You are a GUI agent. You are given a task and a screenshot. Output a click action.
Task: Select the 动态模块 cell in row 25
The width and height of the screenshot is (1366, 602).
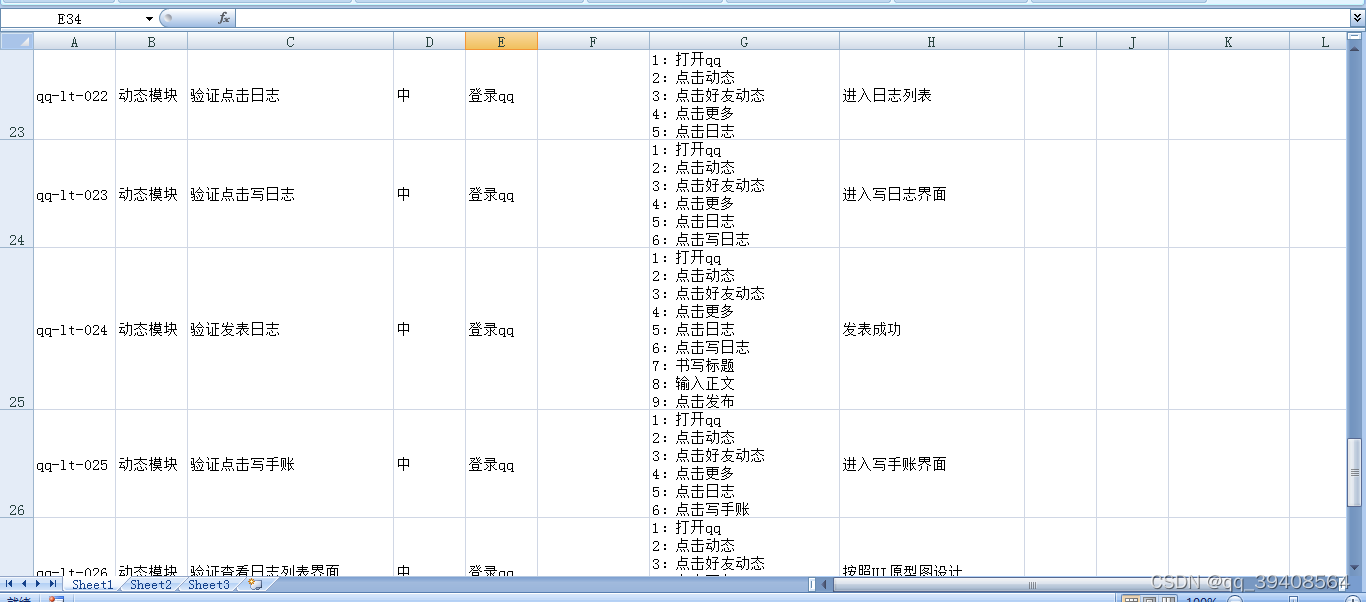click(151, 329)
